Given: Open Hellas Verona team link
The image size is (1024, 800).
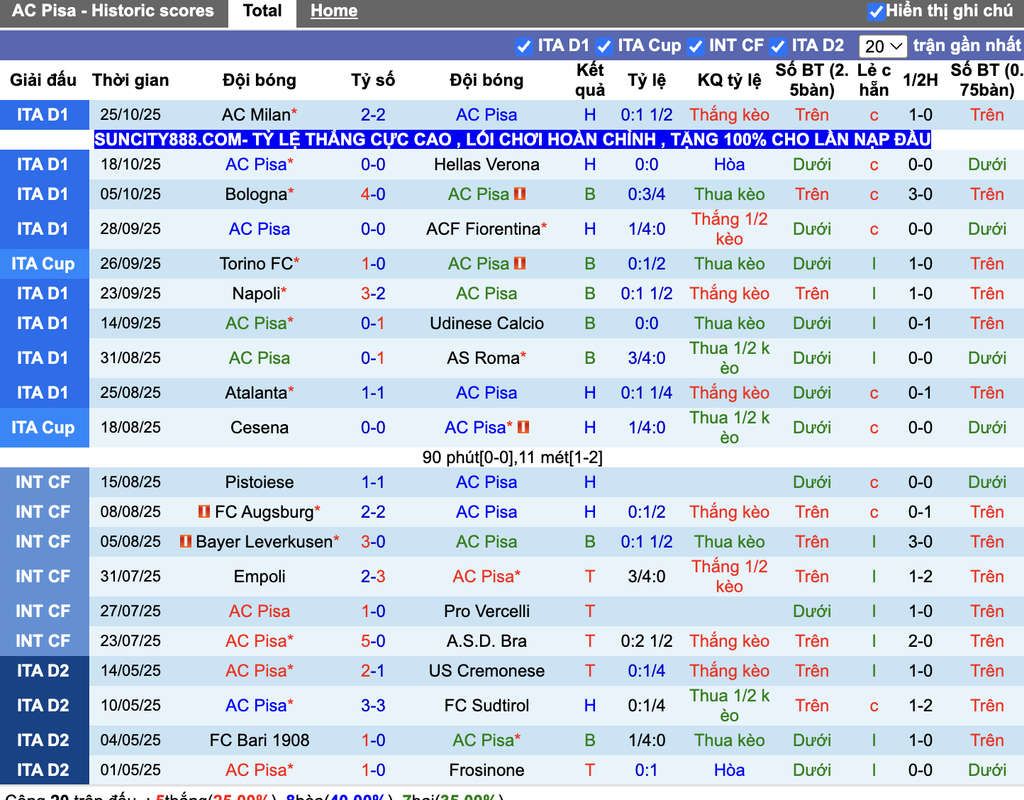Looking at the screenshot, I should (487, 165).
